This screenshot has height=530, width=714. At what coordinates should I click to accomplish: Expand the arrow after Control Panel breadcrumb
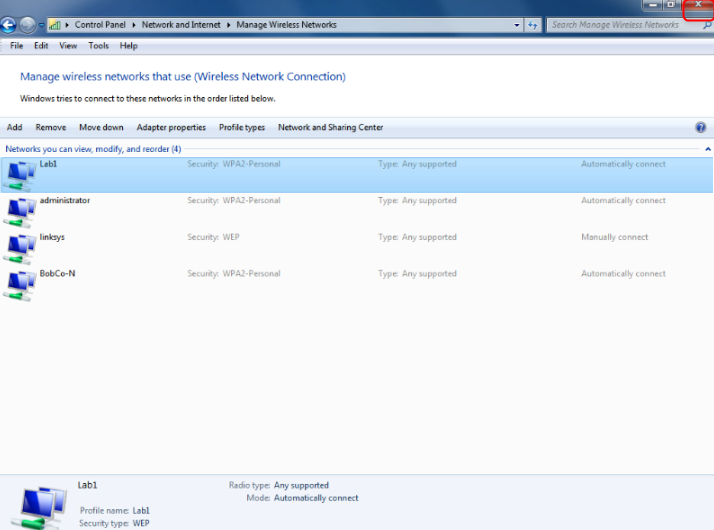(134, 25)
